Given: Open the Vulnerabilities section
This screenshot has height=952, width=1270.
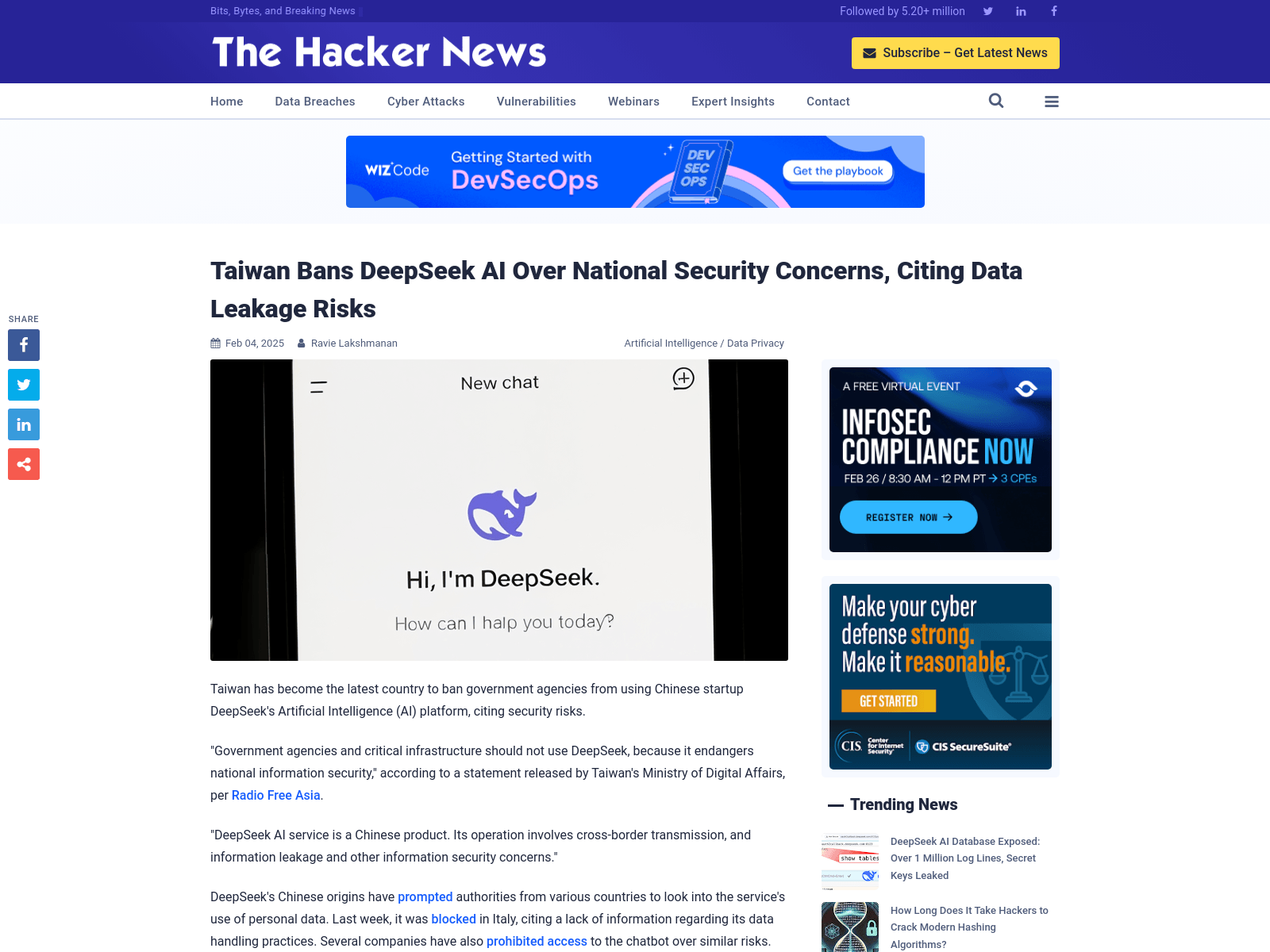Looking at the screenshot, I should [x=537, y=102].
